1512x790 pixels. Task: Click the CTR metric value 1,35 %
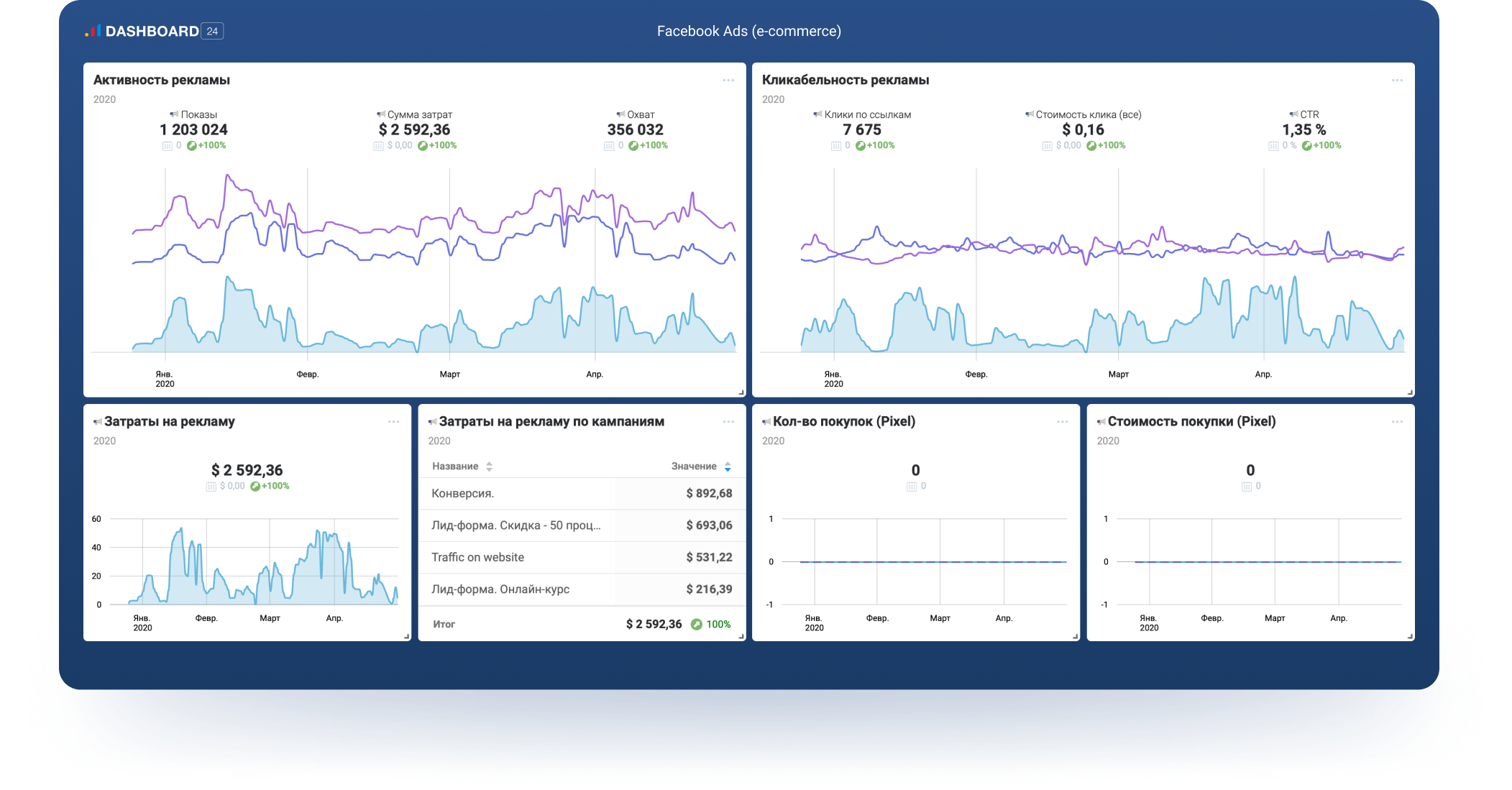click(x=1303, y=130)
